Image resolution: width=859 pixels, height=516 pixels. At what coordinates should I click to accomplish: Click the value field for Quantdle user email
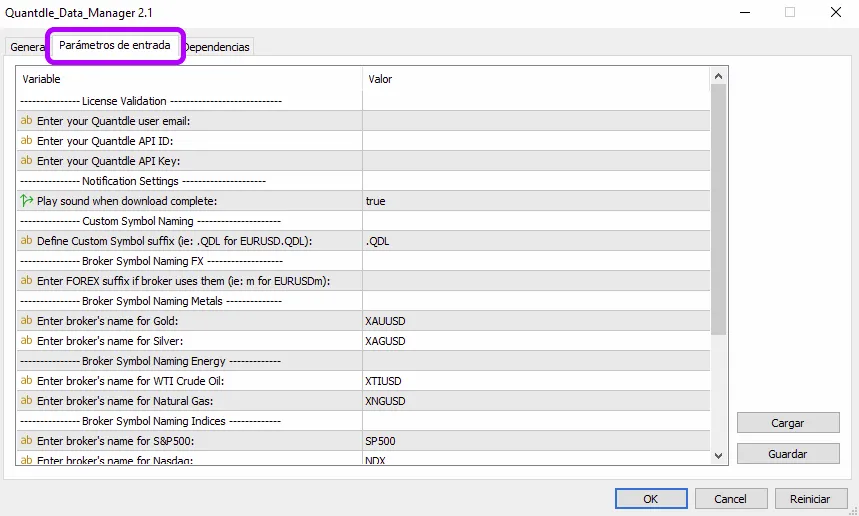[536, 121]
